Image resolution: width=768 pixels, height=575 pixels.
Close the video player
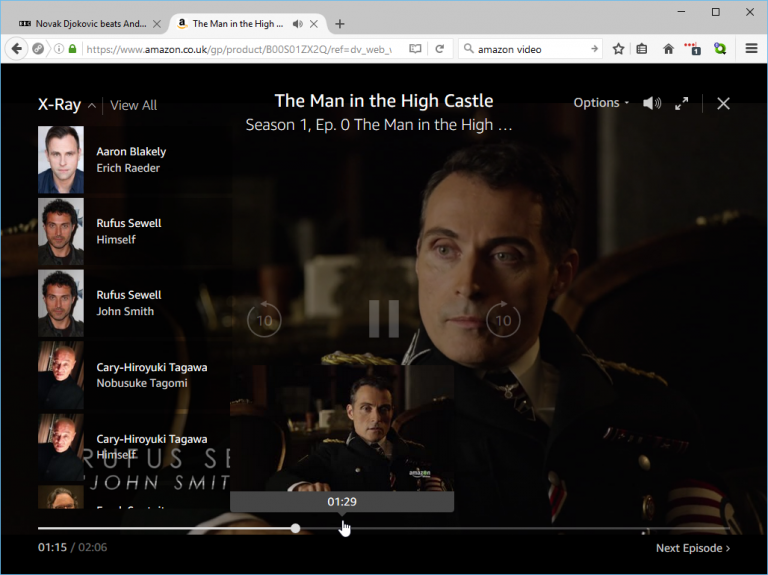click(x=723, y=103)
